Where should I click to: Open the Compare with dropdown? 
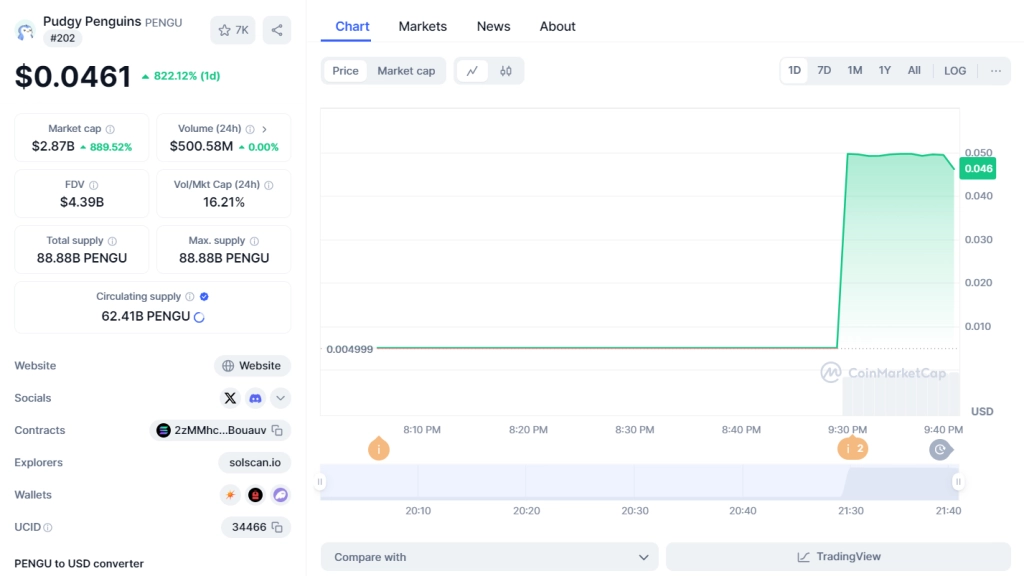click(489, 557)
